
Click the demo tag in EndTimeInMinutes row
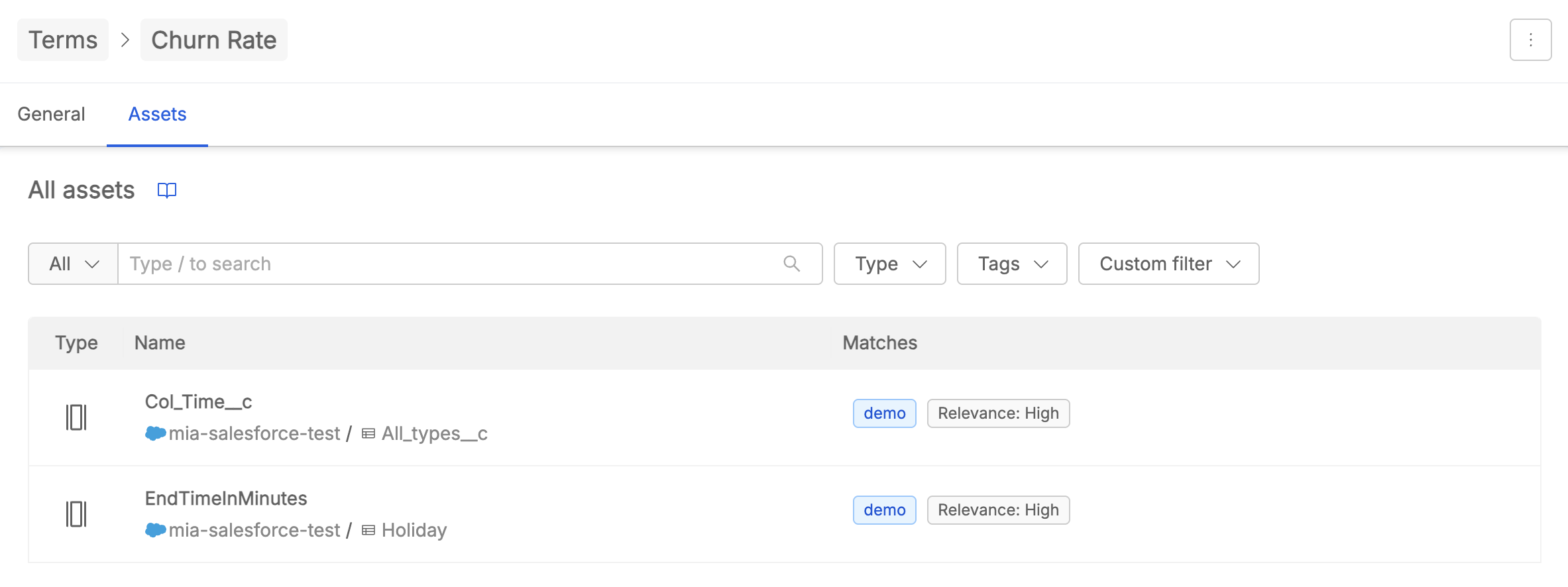click(x=884, y=510)
